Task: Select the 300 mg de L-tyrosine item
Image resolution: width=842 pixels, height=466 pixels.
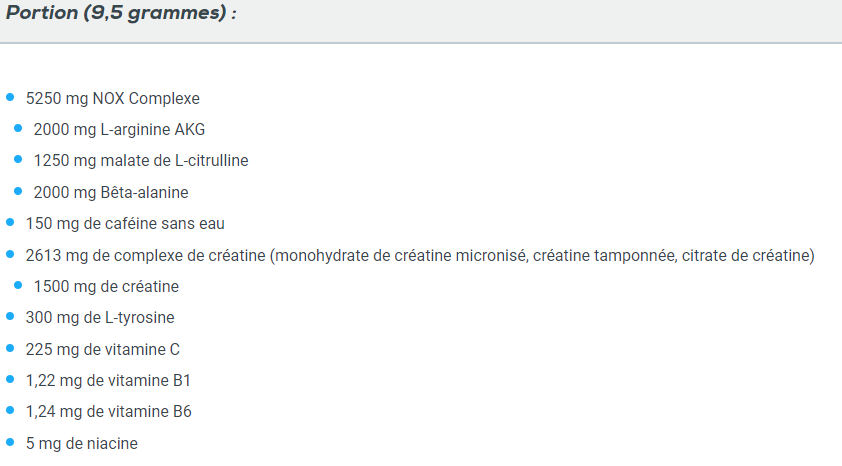Action: (x=100, y=317)
